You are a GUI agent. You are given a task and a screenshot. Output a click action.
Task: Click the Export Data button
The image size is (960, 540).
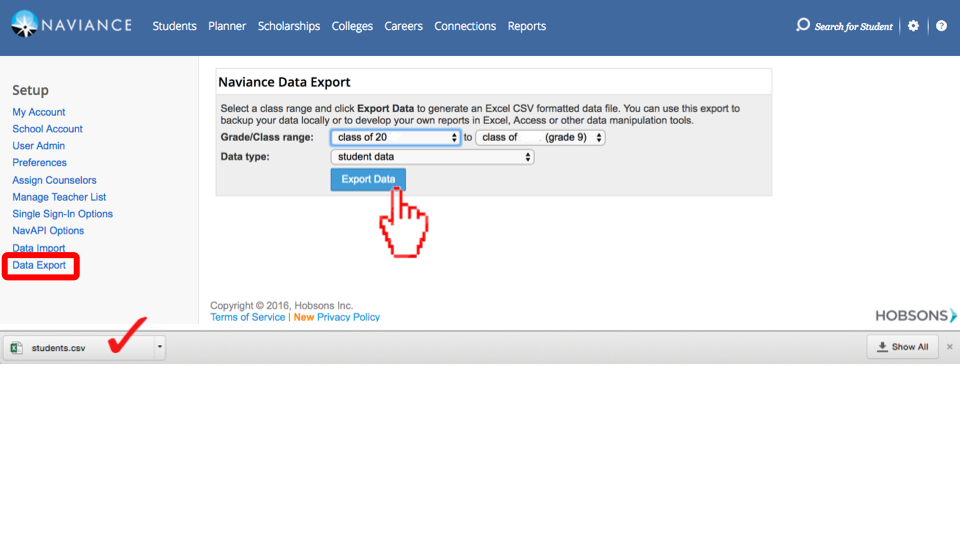pos(368,179)
